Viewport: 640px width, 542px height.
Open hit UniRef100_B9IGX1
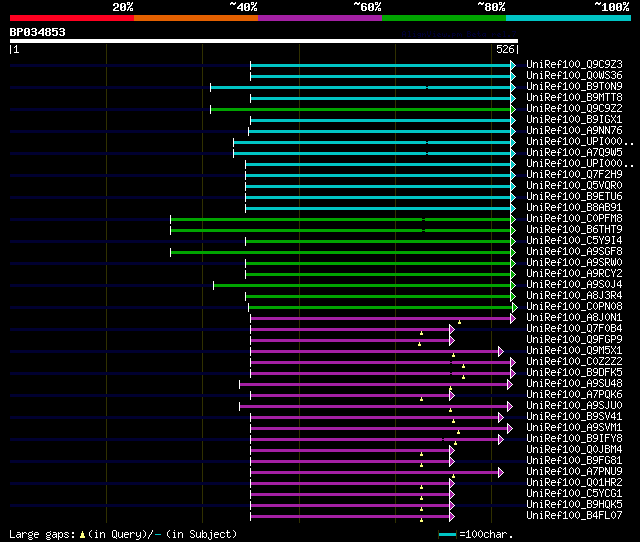[x=574, y=120]
